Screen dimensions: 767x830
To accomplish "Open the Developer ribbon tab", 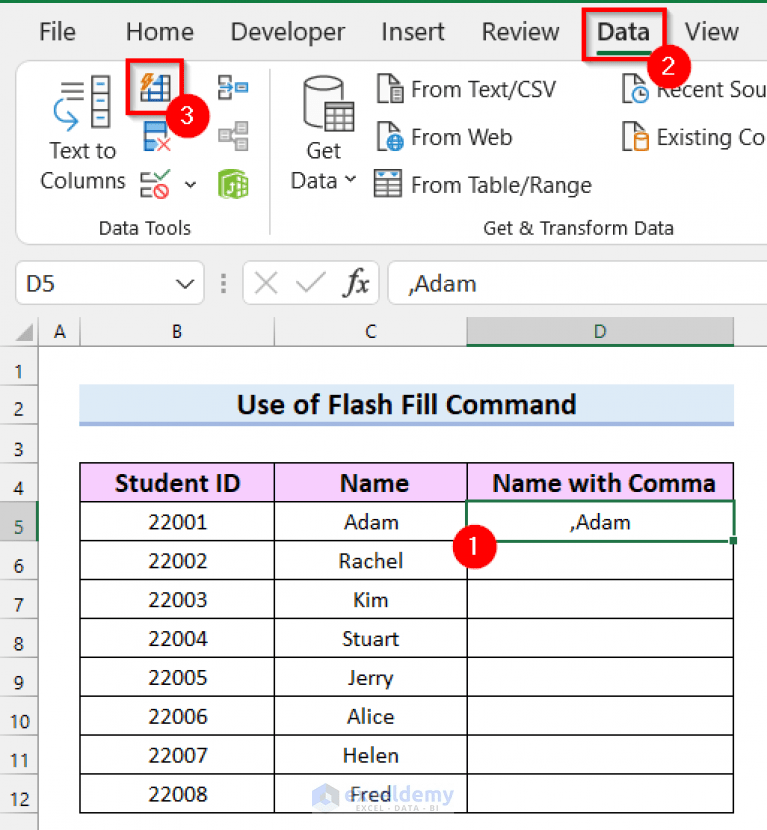I will click(x=287, y=31).
